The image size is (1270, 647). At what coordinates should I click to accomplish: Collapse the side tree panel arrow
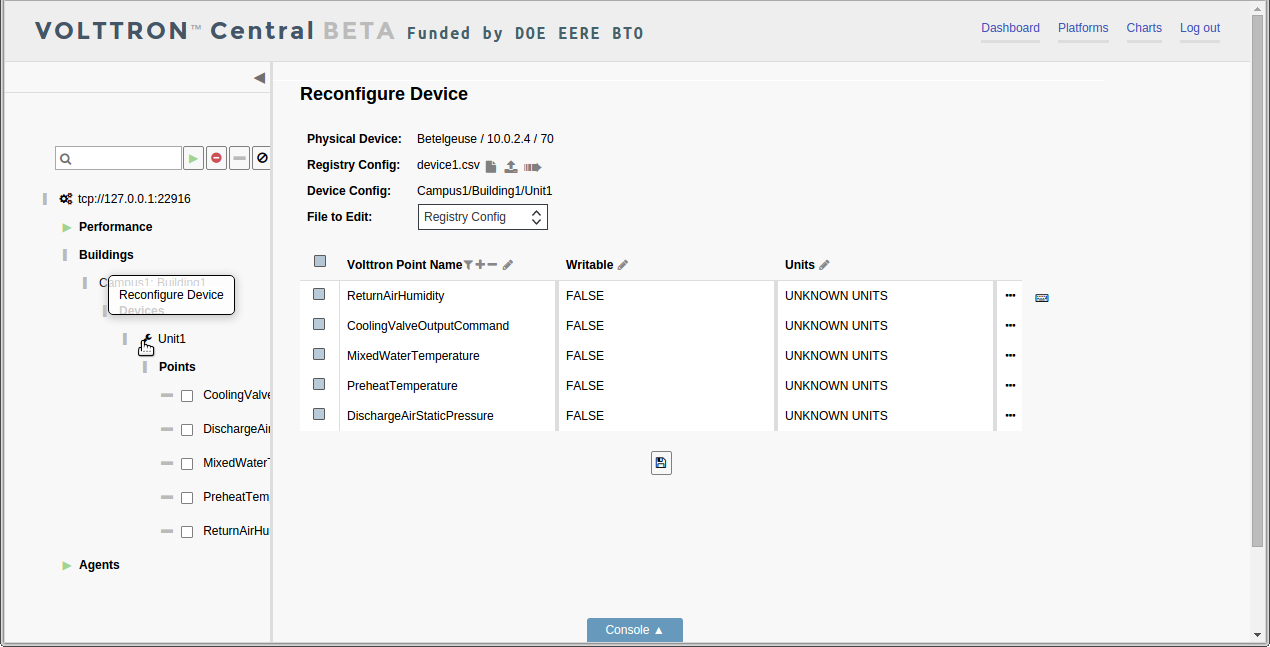point(259,78)
